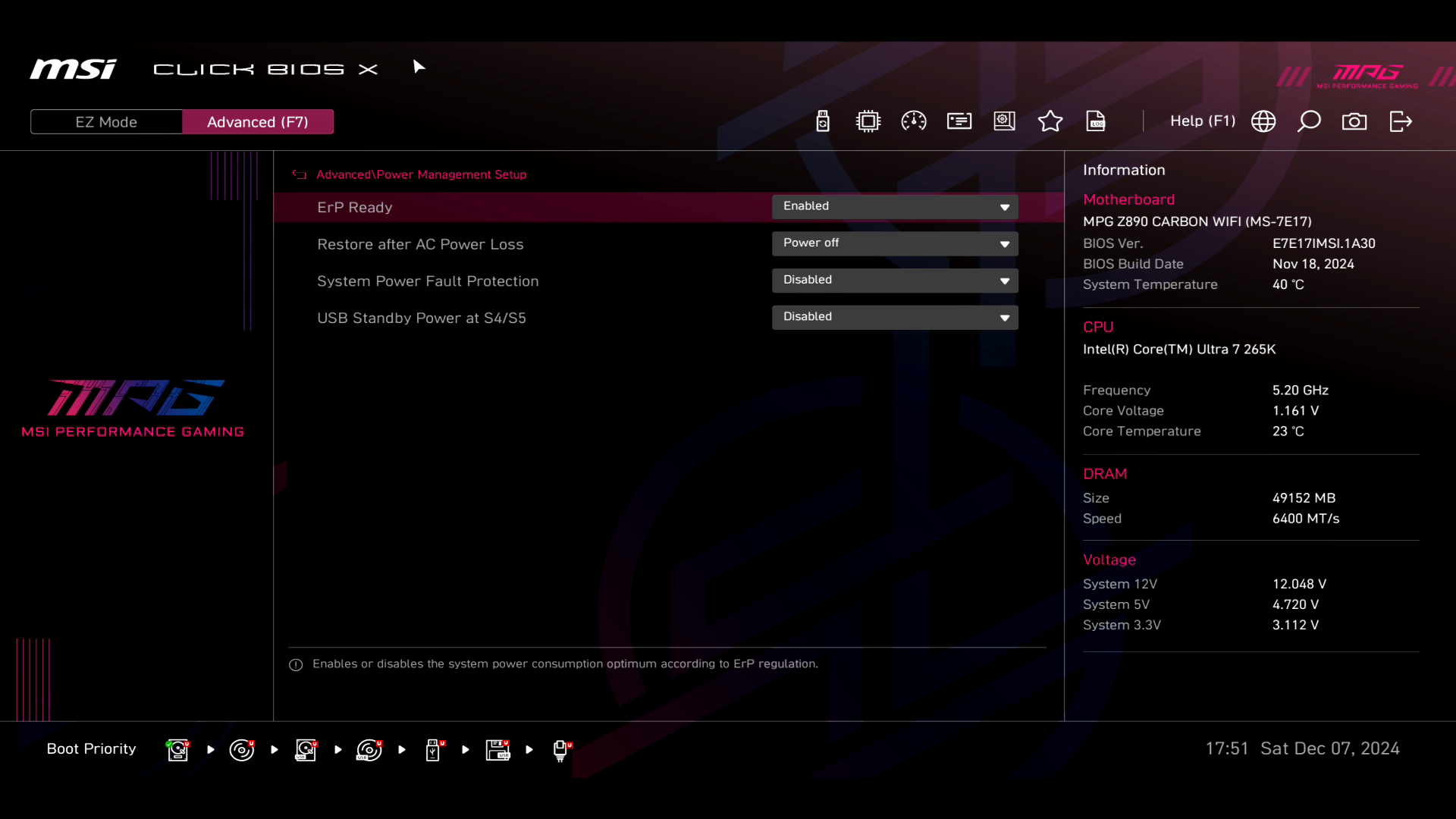Open System Power Fault Protection dropdown

895,281
